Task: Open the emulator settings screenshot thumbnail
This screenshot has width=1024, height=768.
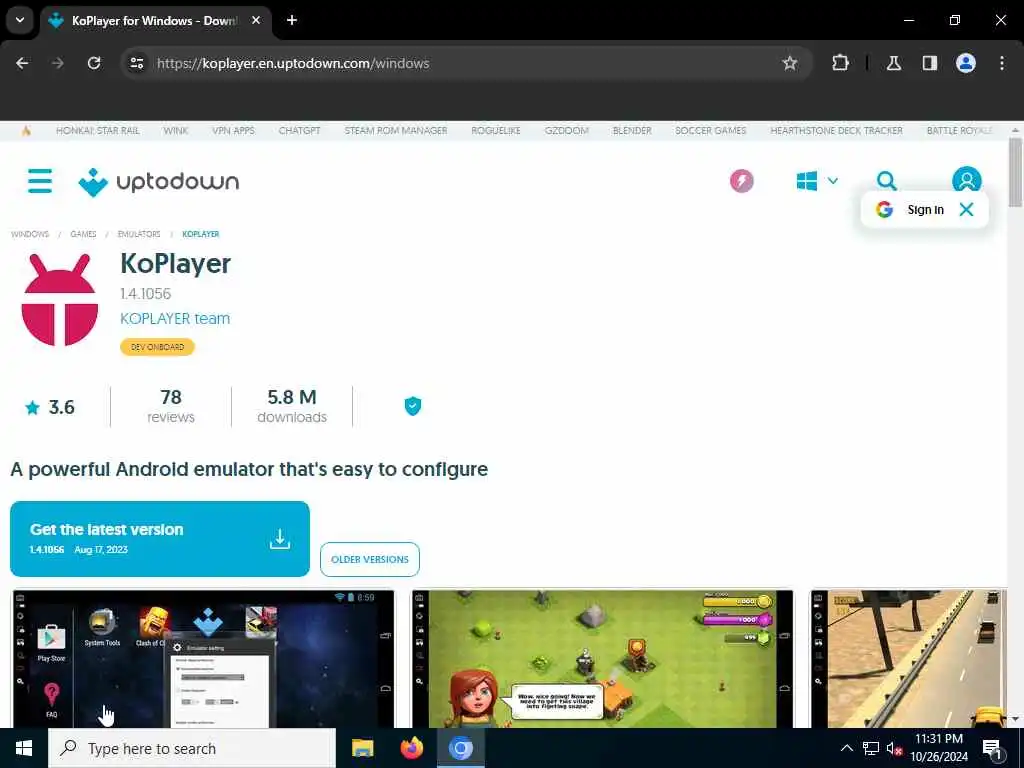Action: pyautogui.click(x=203, y=658)
